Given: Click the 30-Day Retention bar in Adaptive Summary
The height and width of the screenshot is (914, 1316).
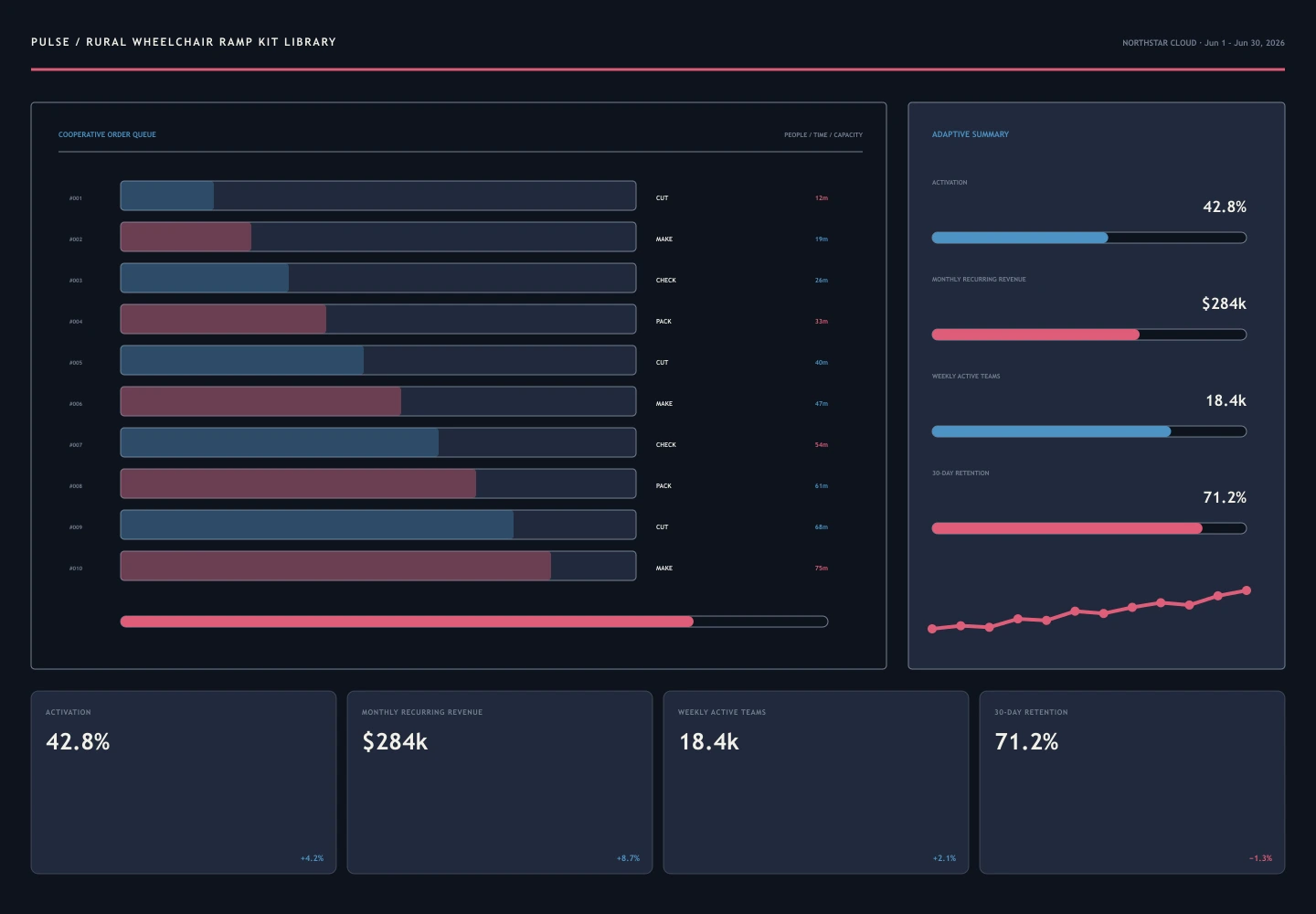Looking at the screenshot, I should tap(1089, 528).
